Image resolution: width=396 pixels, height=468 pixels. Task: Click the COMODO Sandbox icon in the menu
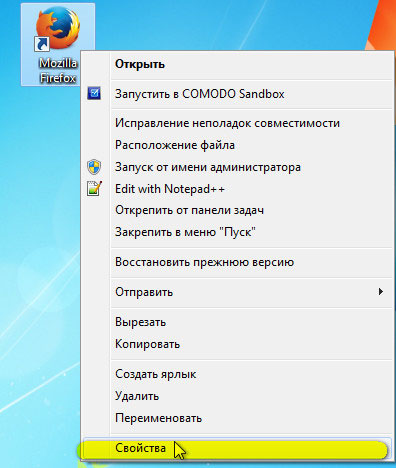[94, 93]
